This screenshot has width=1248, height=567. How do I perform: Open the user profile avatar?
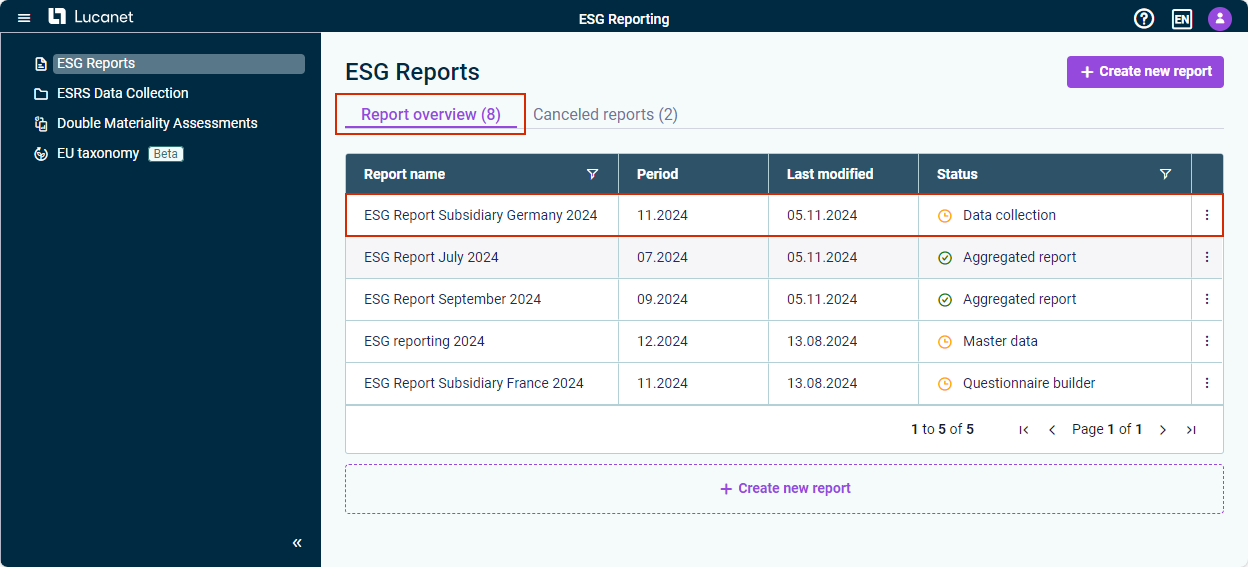1219,18
